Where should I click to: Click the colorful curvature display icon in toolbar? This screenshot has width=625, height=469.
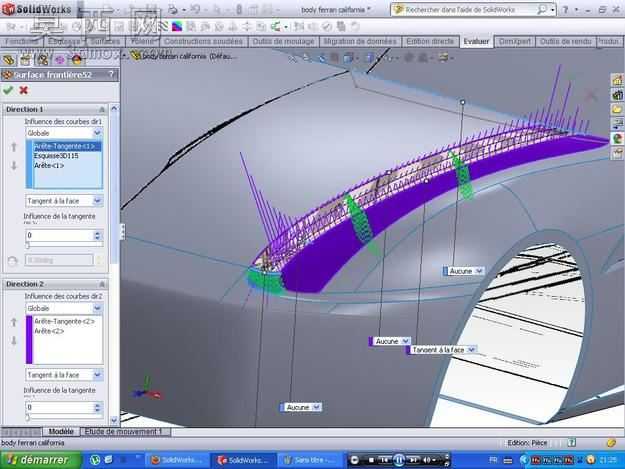(177, 27)
